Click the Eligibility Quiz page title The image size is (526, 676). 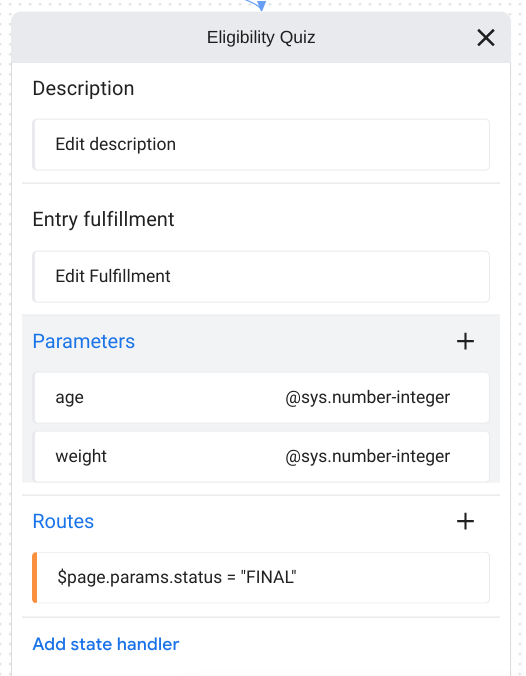click(261, 38)
